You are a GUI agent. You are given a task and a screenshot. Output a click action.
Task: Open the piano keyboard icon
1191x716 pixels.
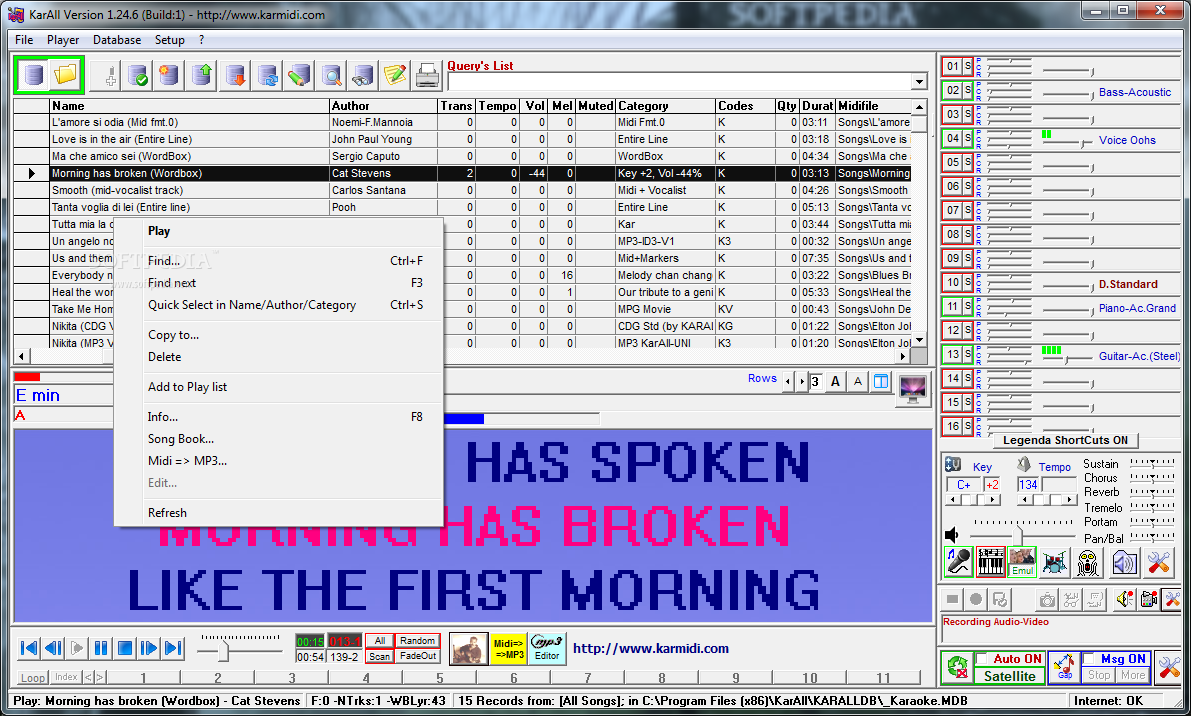coord(990,562)
